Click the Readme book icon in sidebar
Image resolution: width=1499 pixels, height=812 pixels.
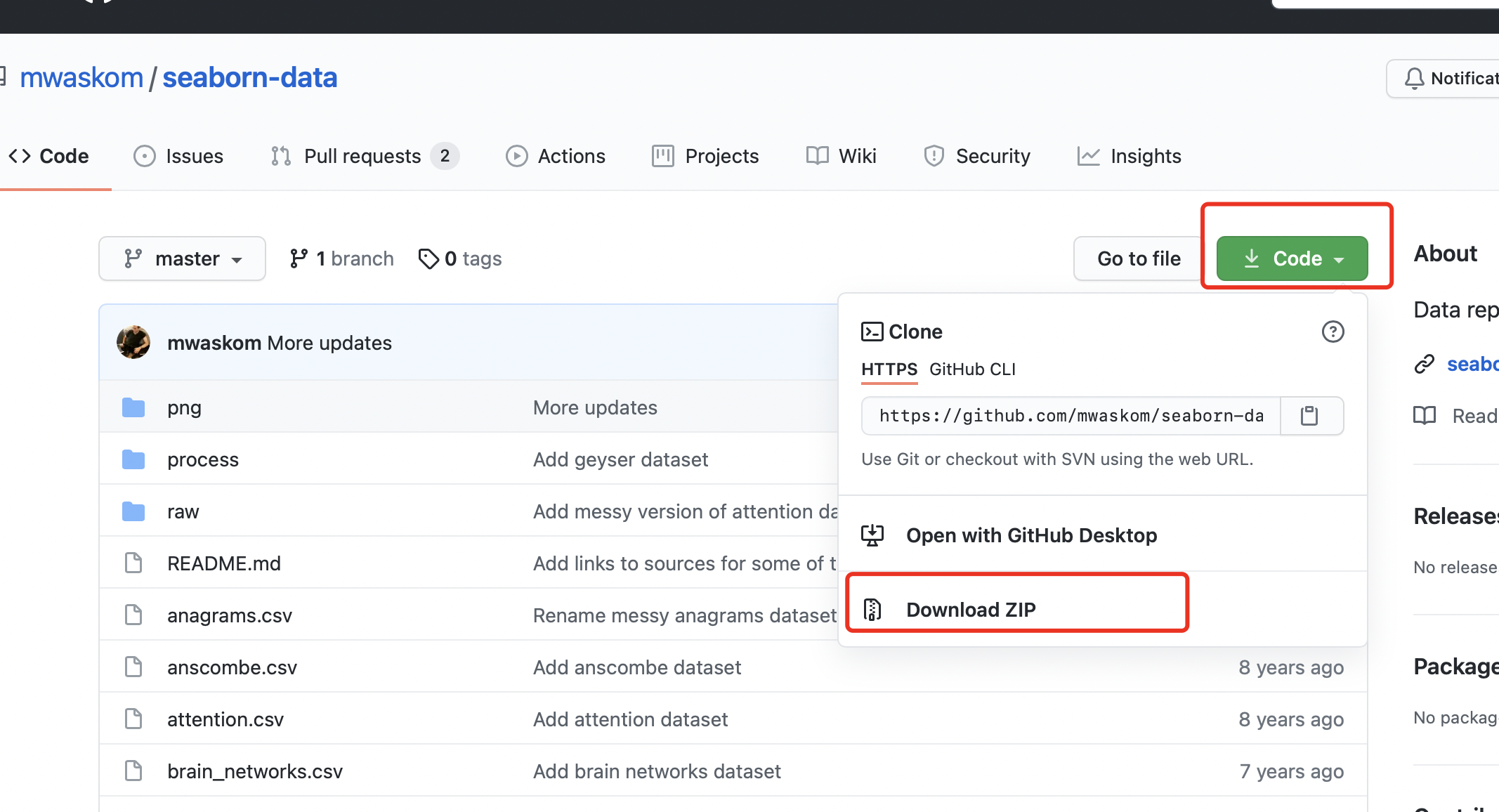point(1425,416)
